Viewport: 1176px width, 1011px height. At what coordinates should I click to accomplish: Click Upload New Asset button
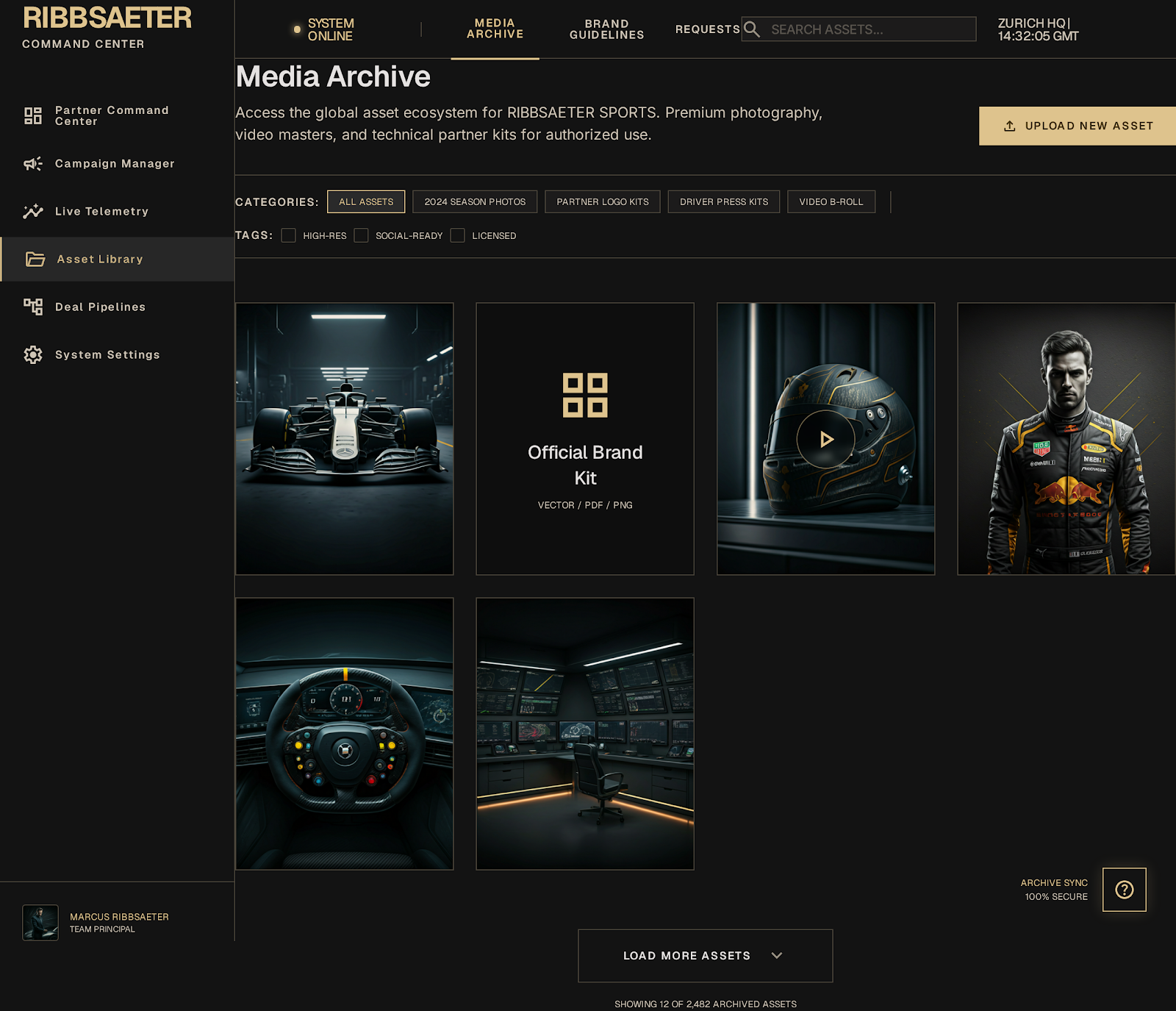click(1078, 126)
